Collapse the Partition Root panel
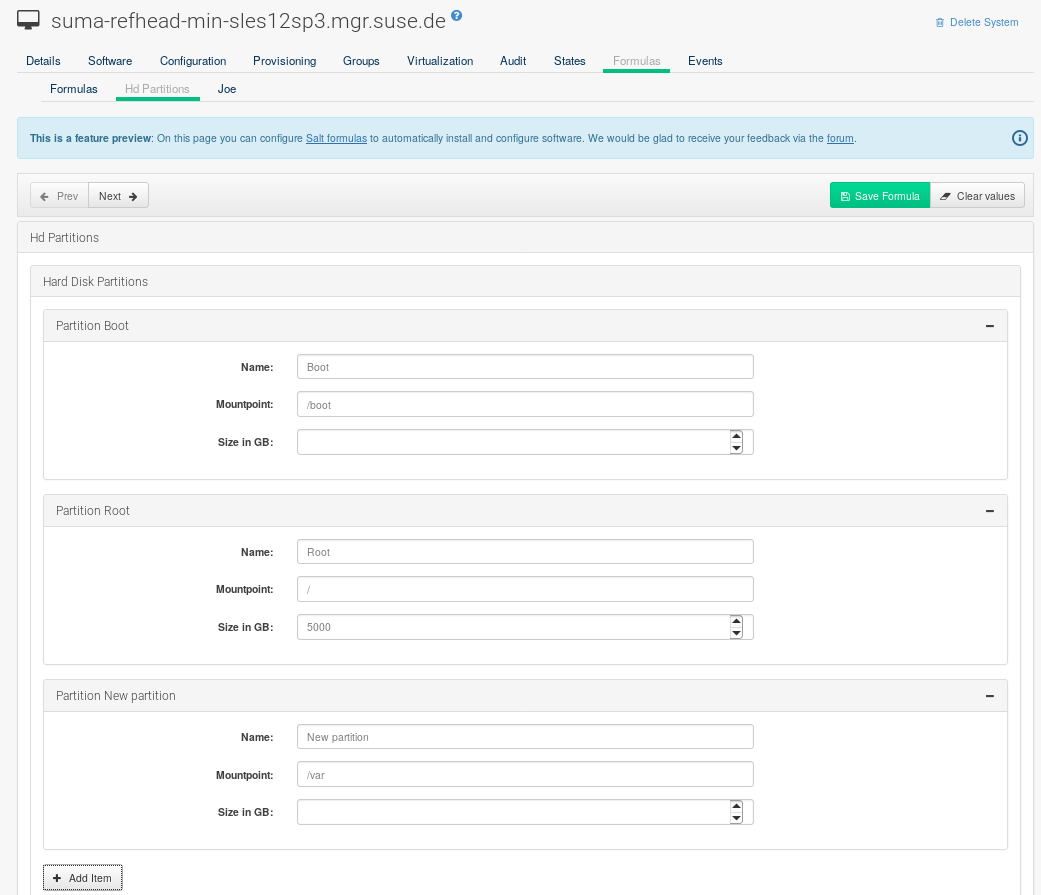The image size is (1041, 895). point(990,511)
